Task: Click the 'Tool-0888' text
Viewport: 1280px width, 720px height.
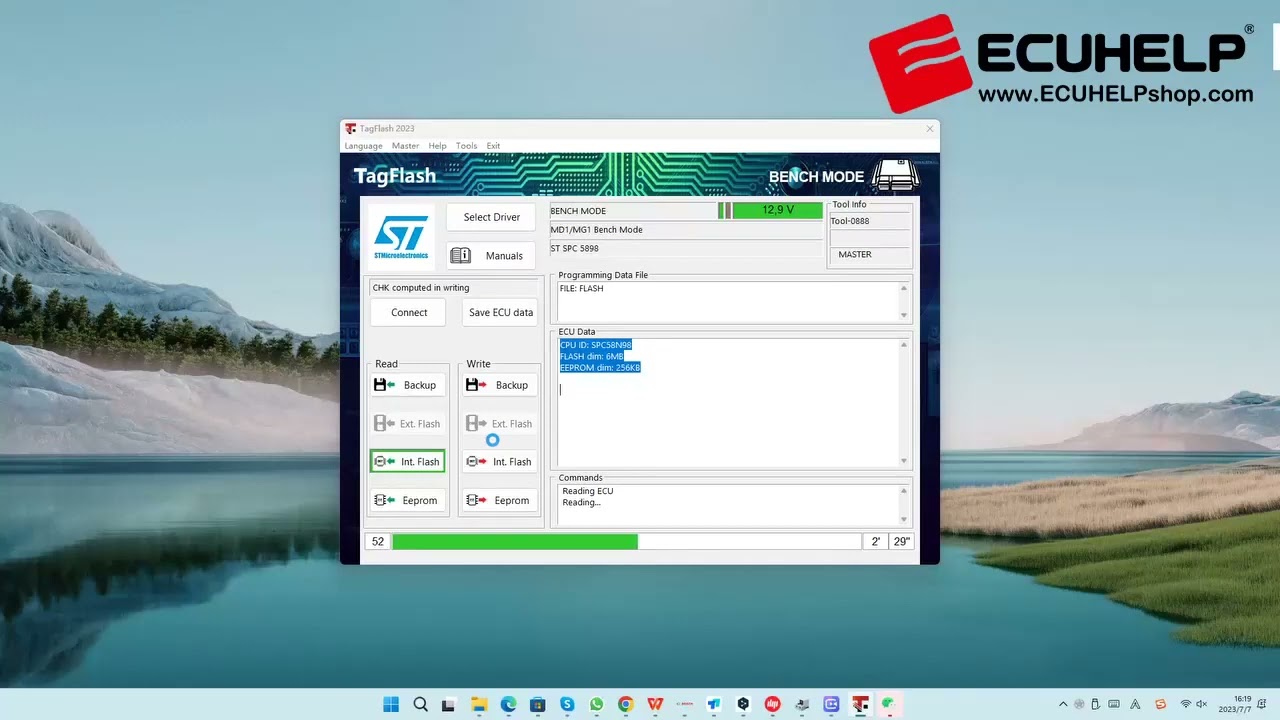Action: [x=850, y=221]
